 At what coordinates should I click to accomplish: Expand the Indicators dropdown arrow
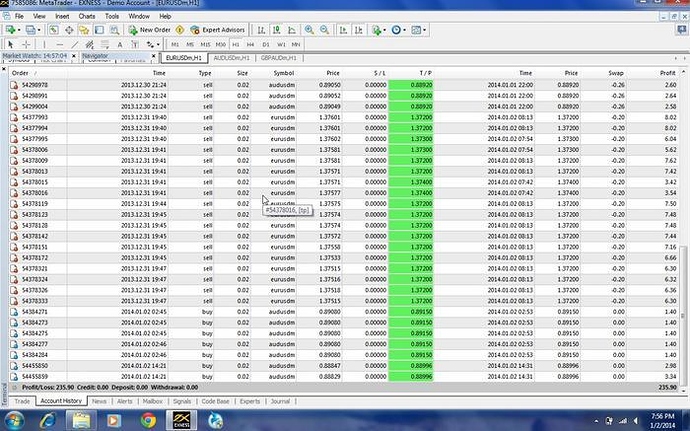pos(384,30)
